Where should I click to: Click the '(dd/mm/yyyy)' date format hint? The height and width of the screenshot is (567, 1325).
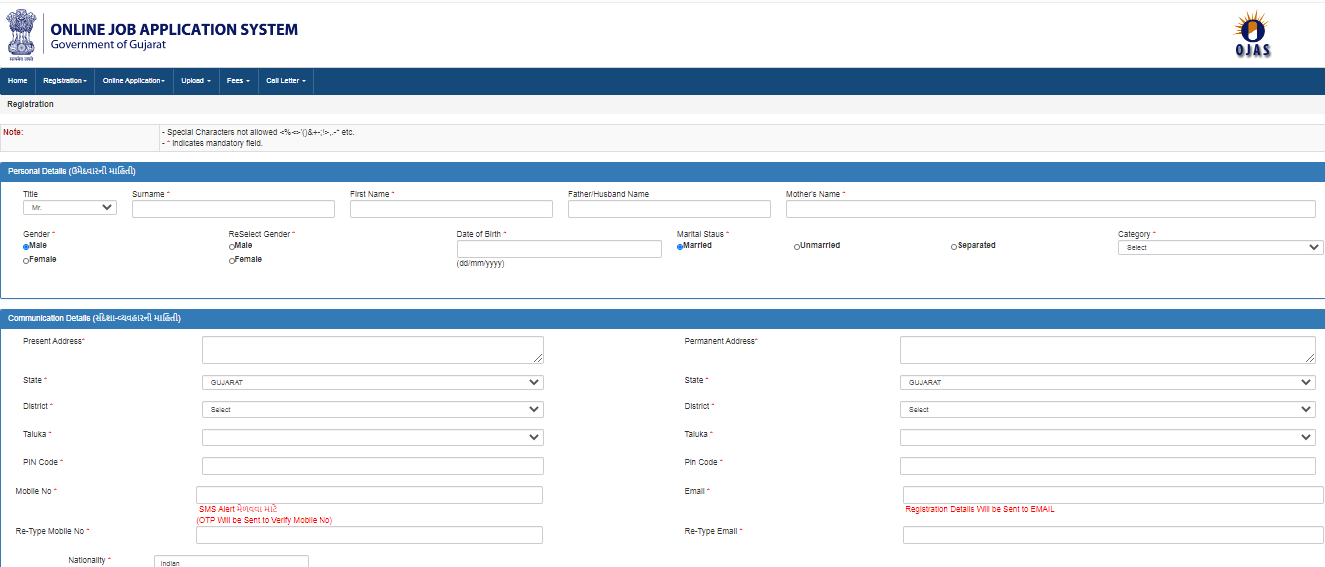pyautogui.click(x=481, y=264)
